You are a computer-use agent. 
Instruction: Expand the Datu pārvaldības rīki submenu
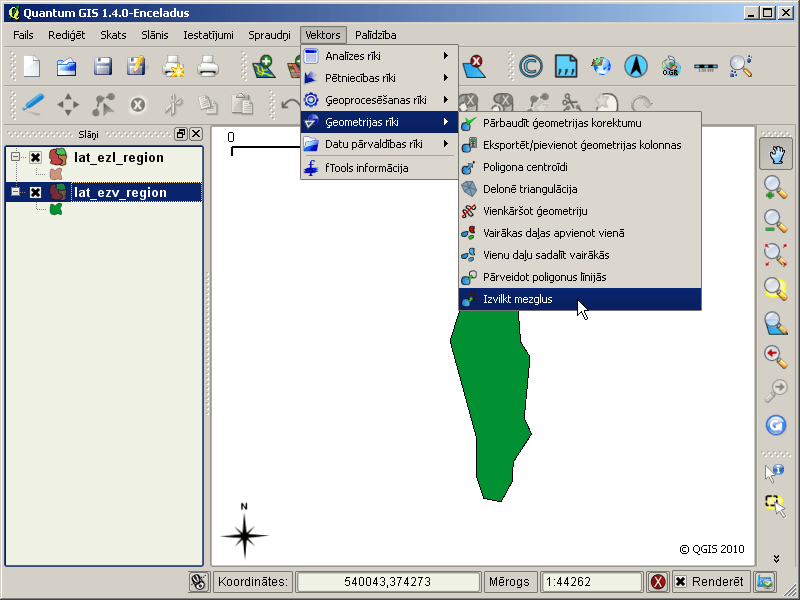point(379,144)
